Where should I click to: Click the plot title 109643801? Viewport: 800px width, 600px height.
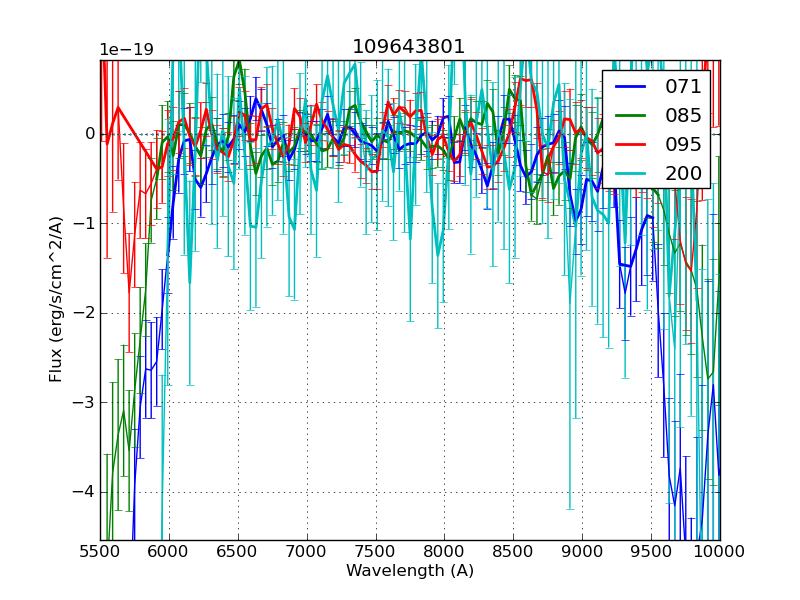409,47
